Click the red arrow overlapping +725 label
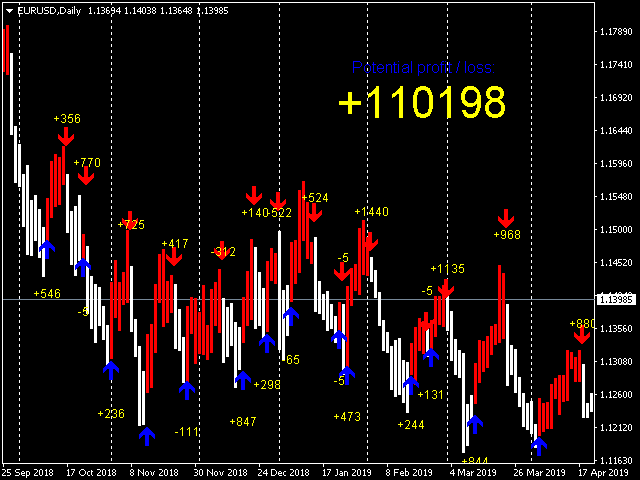Image resolution: width=640 pixels, height=480 pixels. pos(130,220)
